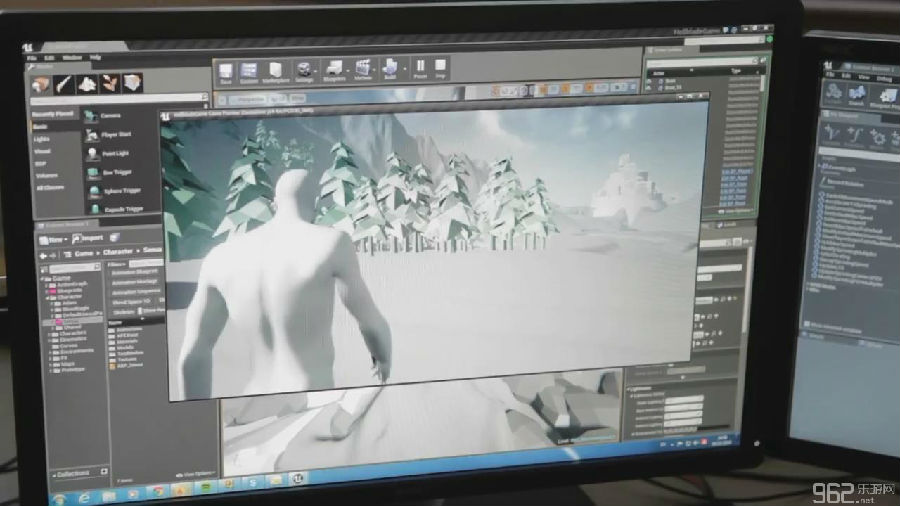Expand the Maps folder in tree

pyautogui.click(x=51, y=364)
